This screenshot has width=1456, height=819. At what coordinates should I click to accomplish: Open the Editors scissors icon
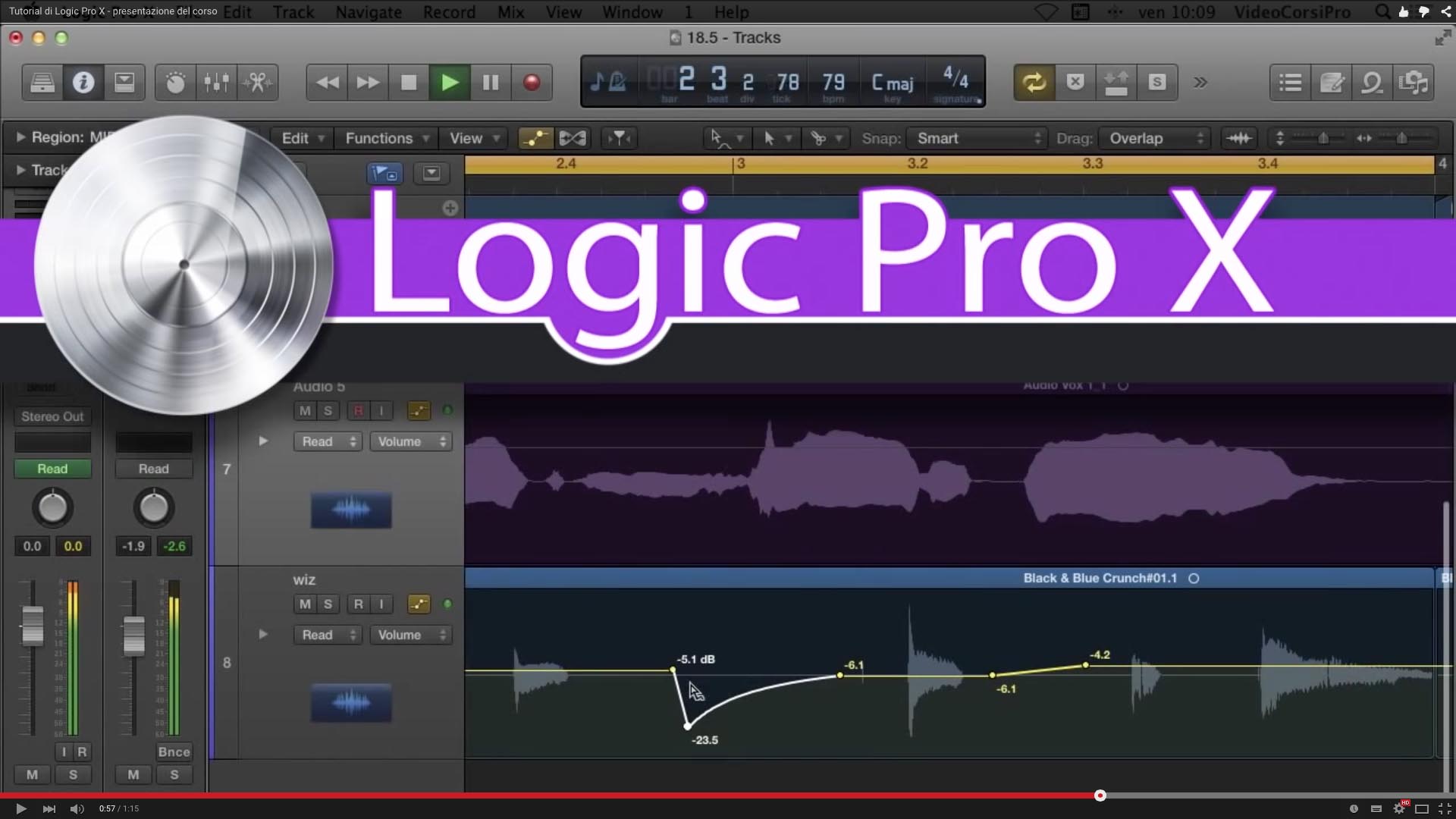click(257, 83)
